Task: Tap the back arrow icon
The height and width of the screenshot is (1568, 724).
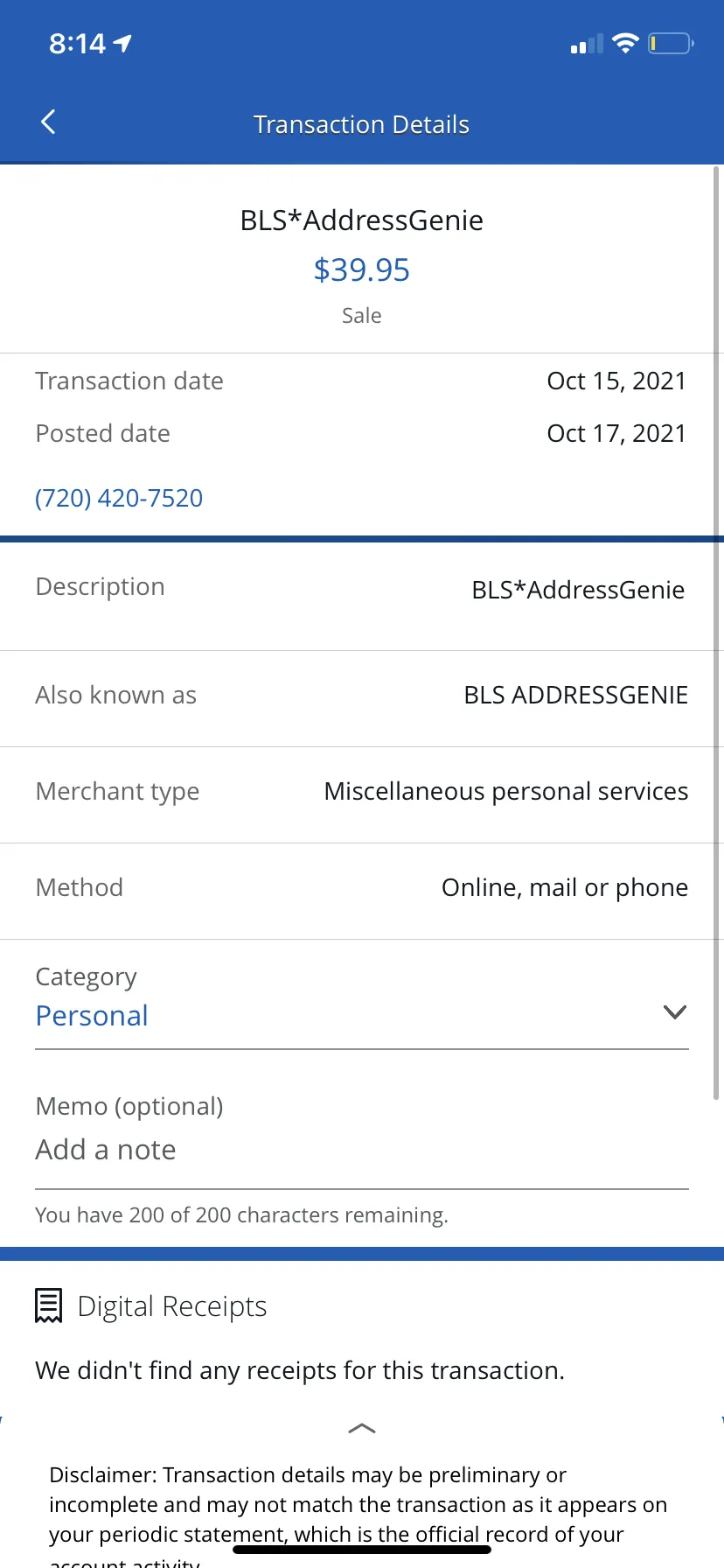Action: coord(48,122)
